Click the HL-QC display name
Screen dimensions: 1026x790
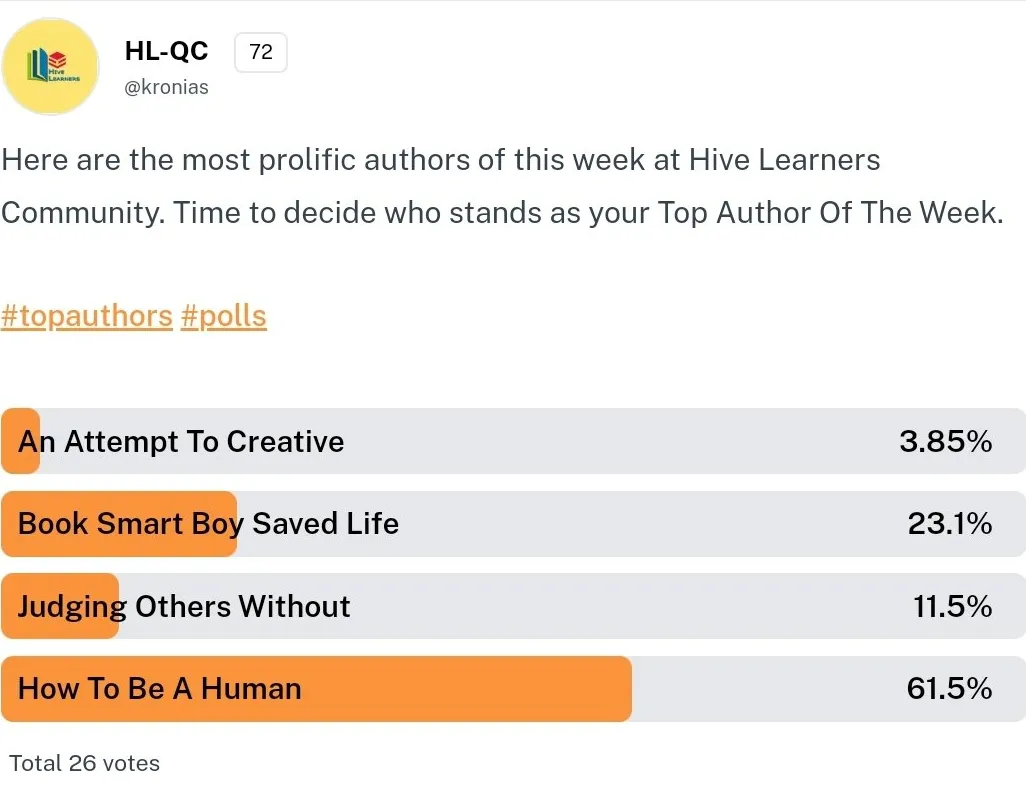point(166,51)
